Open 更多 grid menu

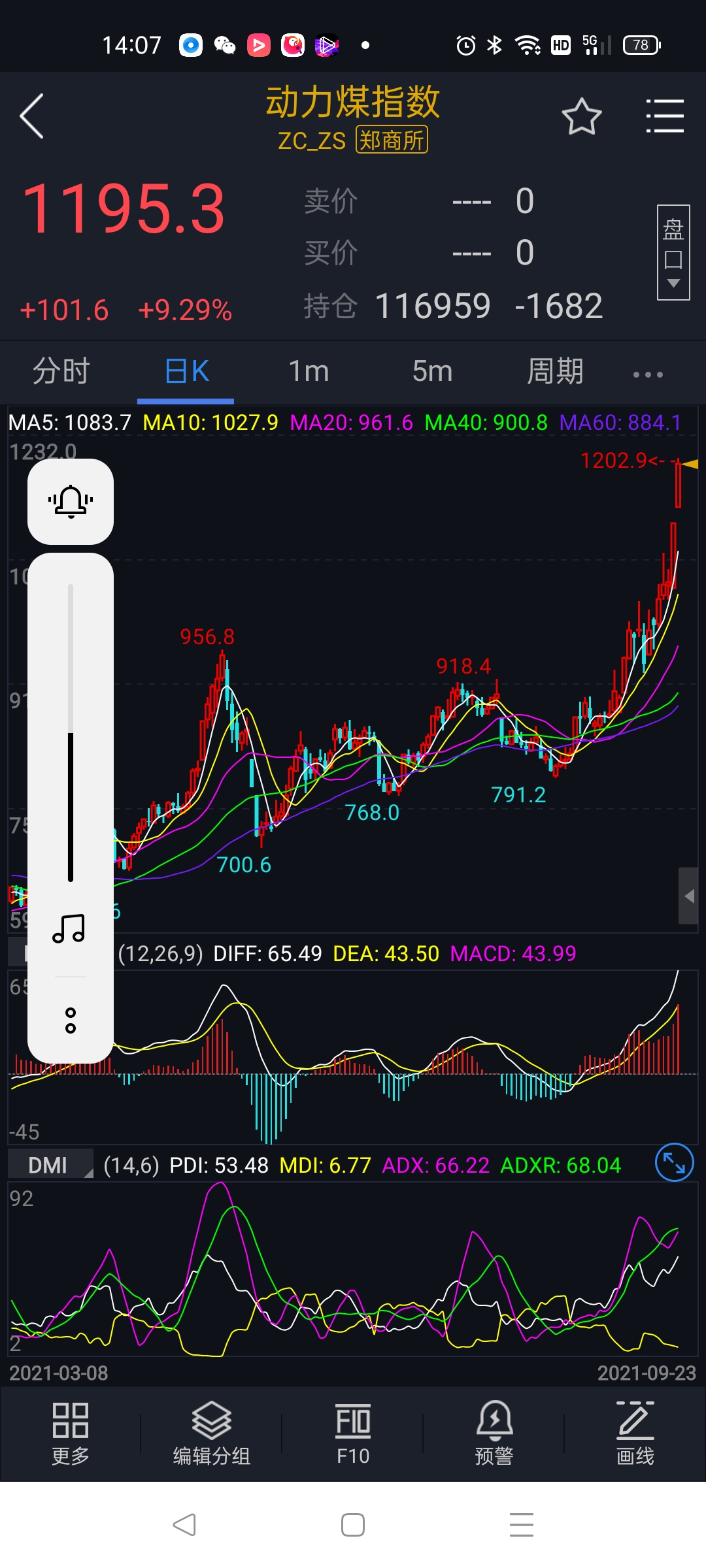click(71, 1433)
